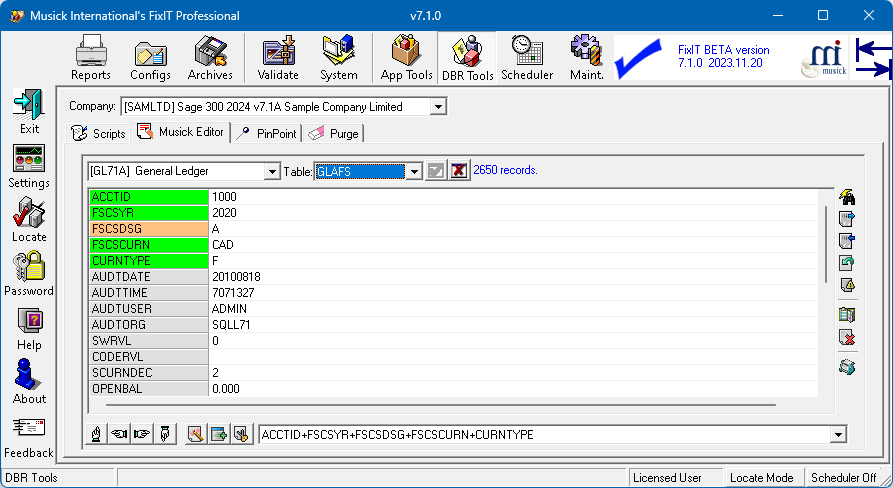Open the Configs folder icon
893x488 pixels.
point(150,58)
